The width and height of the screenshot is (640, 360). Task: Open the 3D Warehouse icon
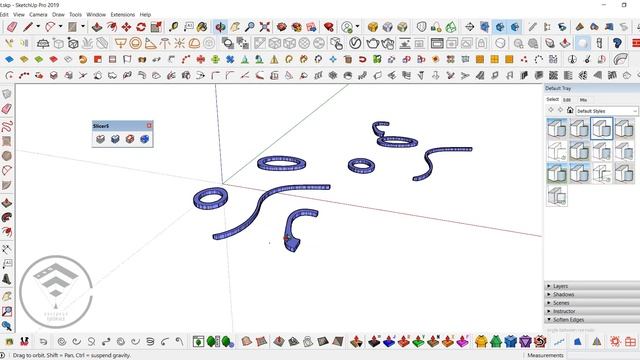coord(282,27)
